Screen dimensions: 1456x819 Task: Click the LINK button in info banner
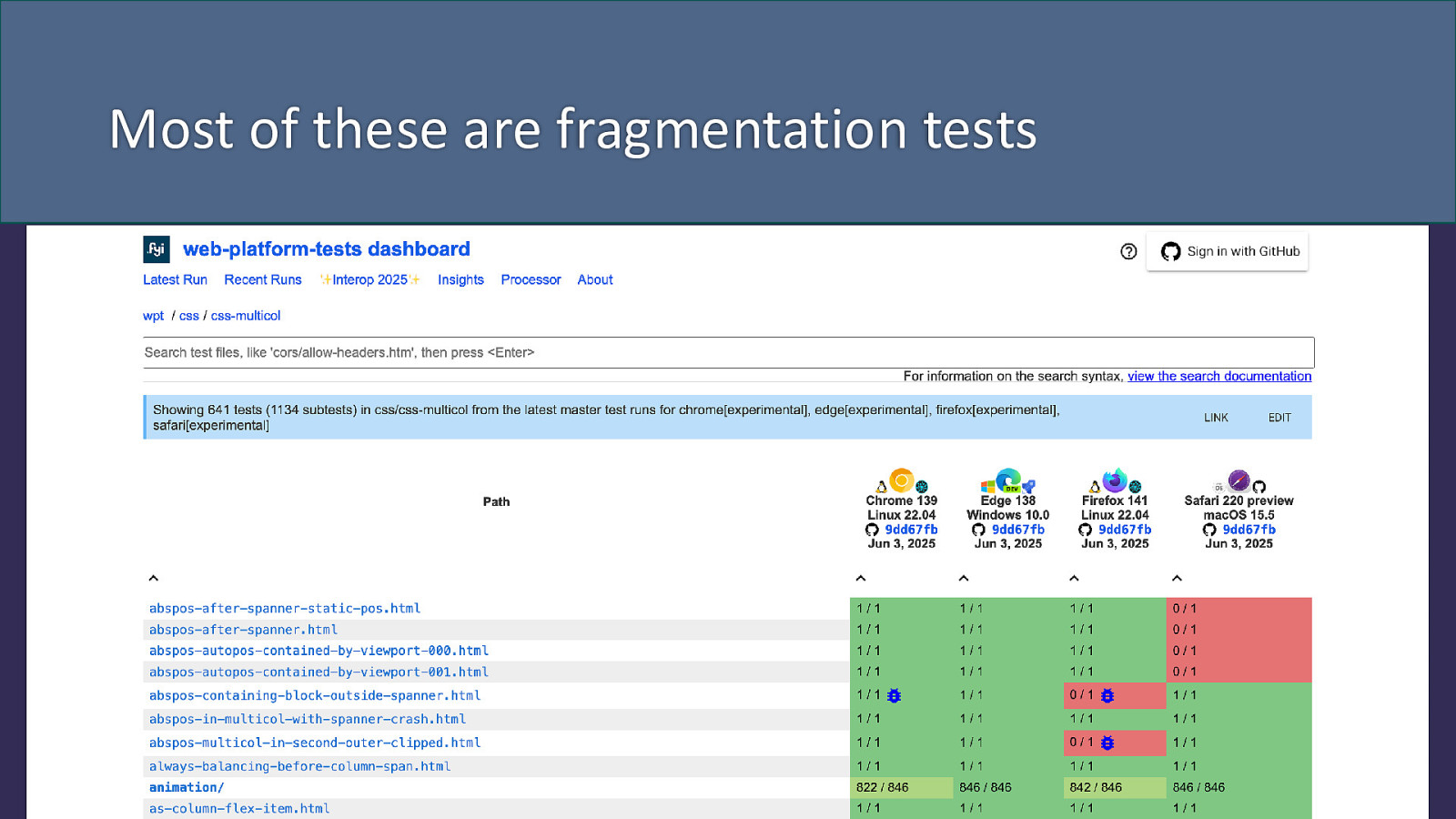[x=1216, y=418]
